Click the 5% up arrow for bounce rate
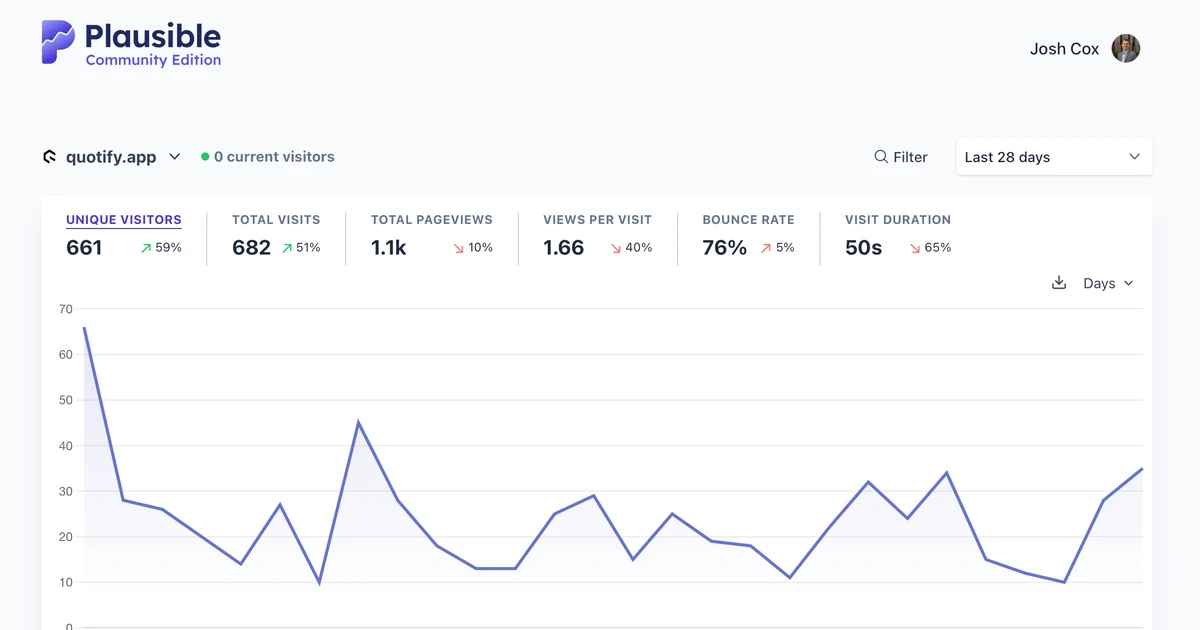The image size is (1200, 630). pos(777,248)
